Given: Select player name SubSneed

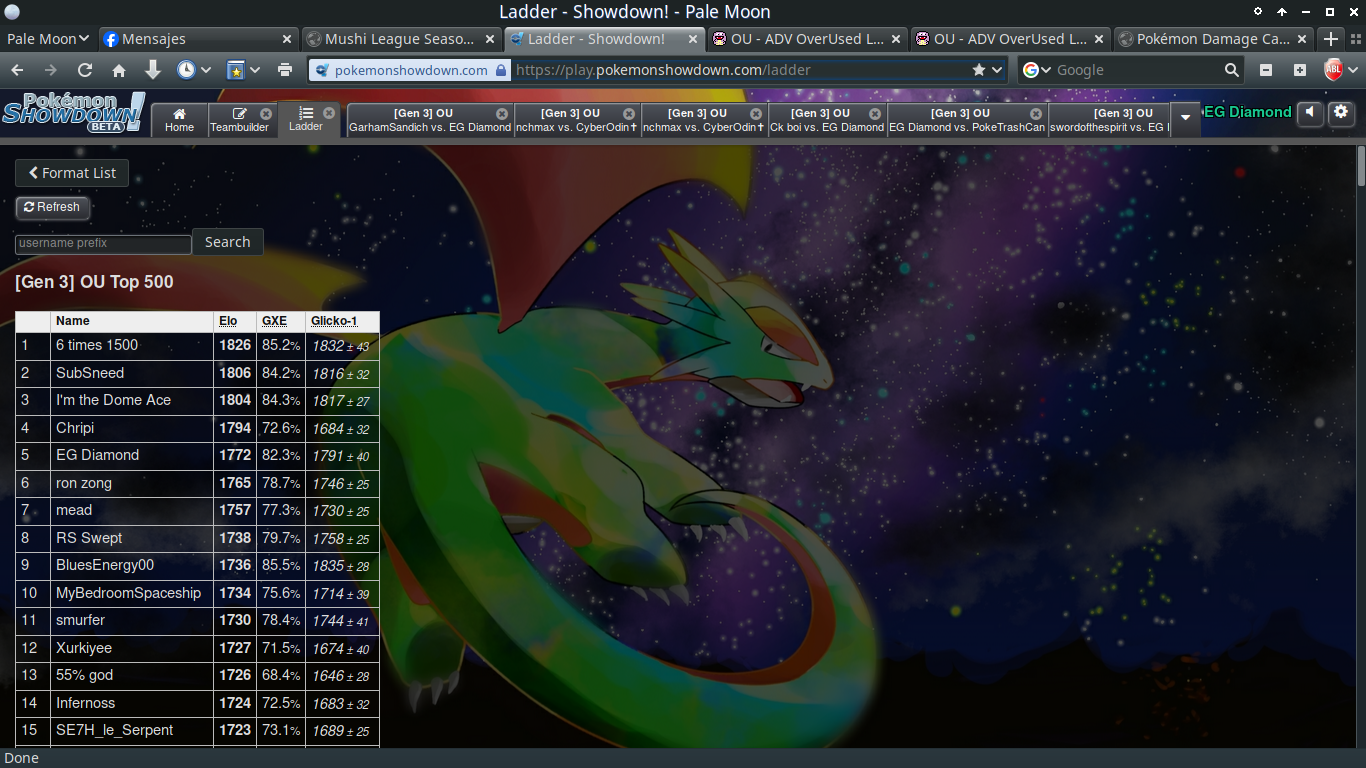Looking at the screenshot, I should click(90, 373).
